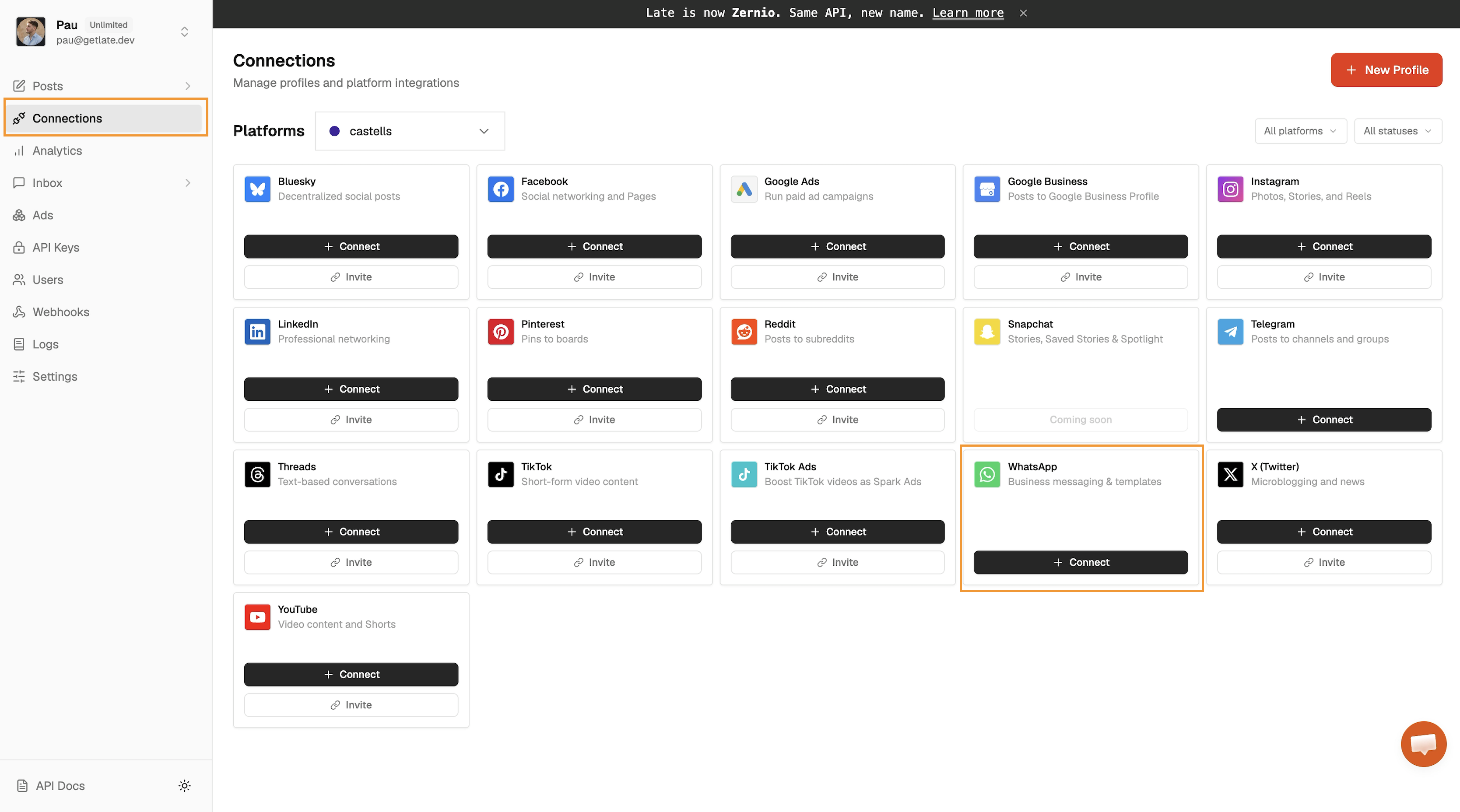
Task: Click the purple castells color dot
Action: coord(334,131)
